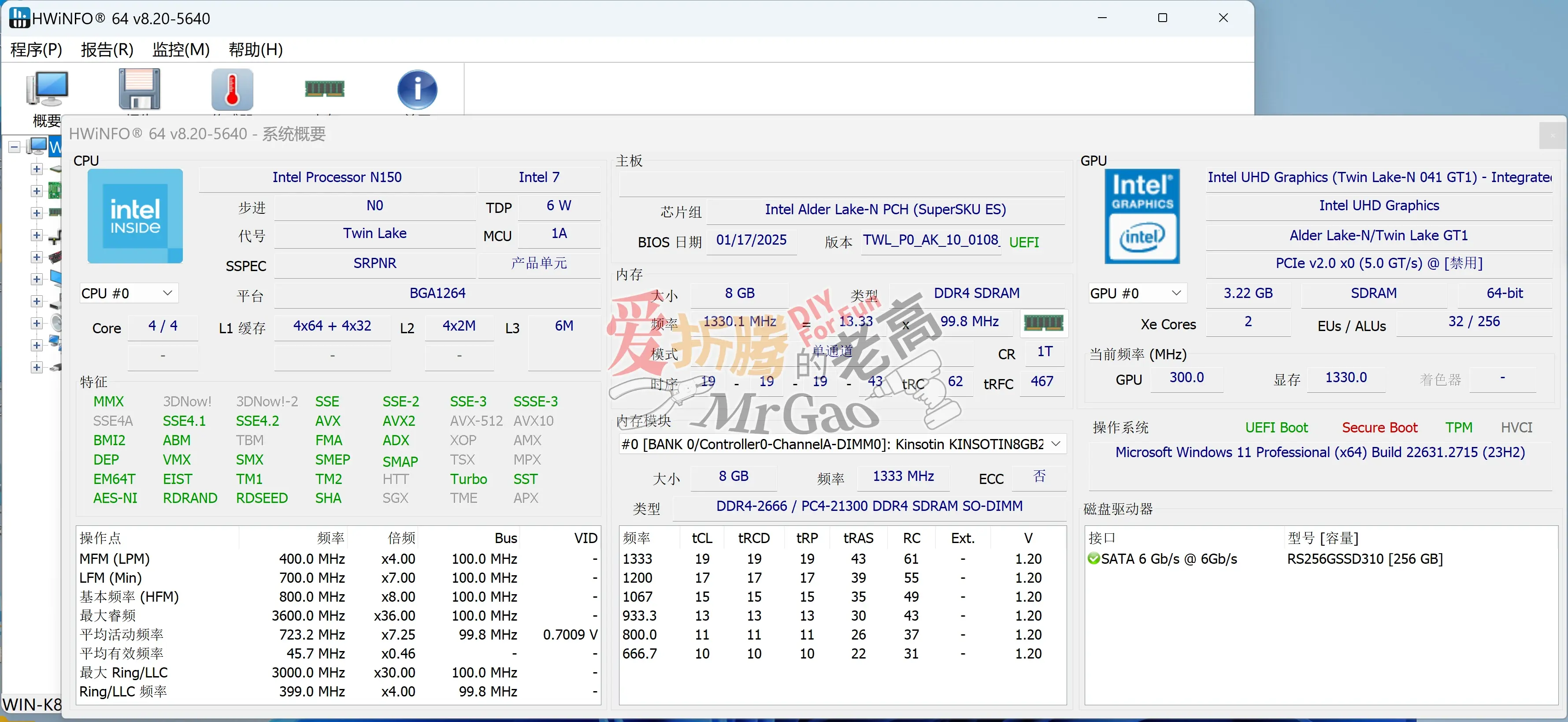The width and height of the screenshot is (1568, 722).
Task: Click the UEFI Boot indicator
Action: click(x=1276, y=428)
